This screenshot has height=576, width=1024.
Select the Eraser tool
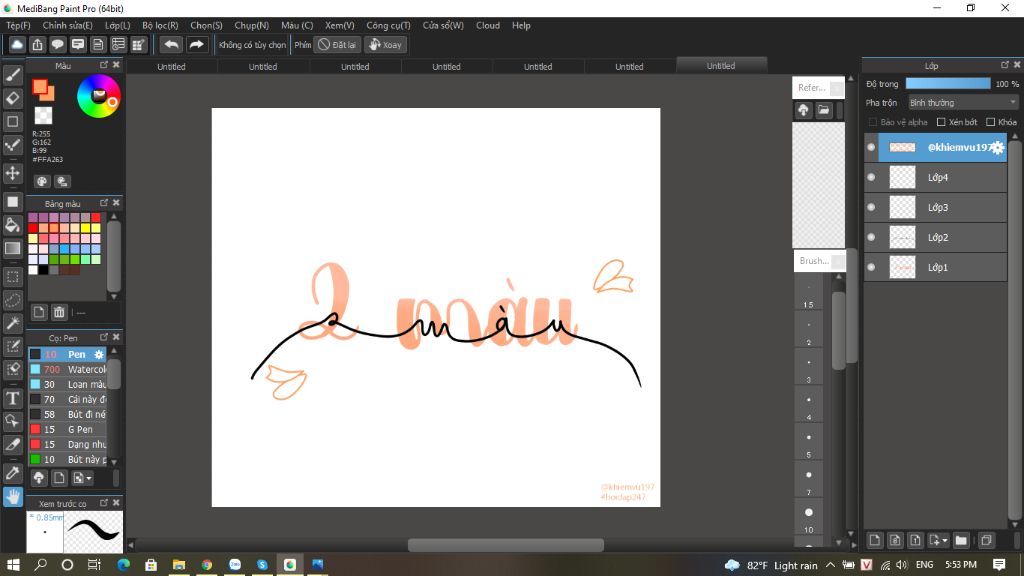click(12, 98)
